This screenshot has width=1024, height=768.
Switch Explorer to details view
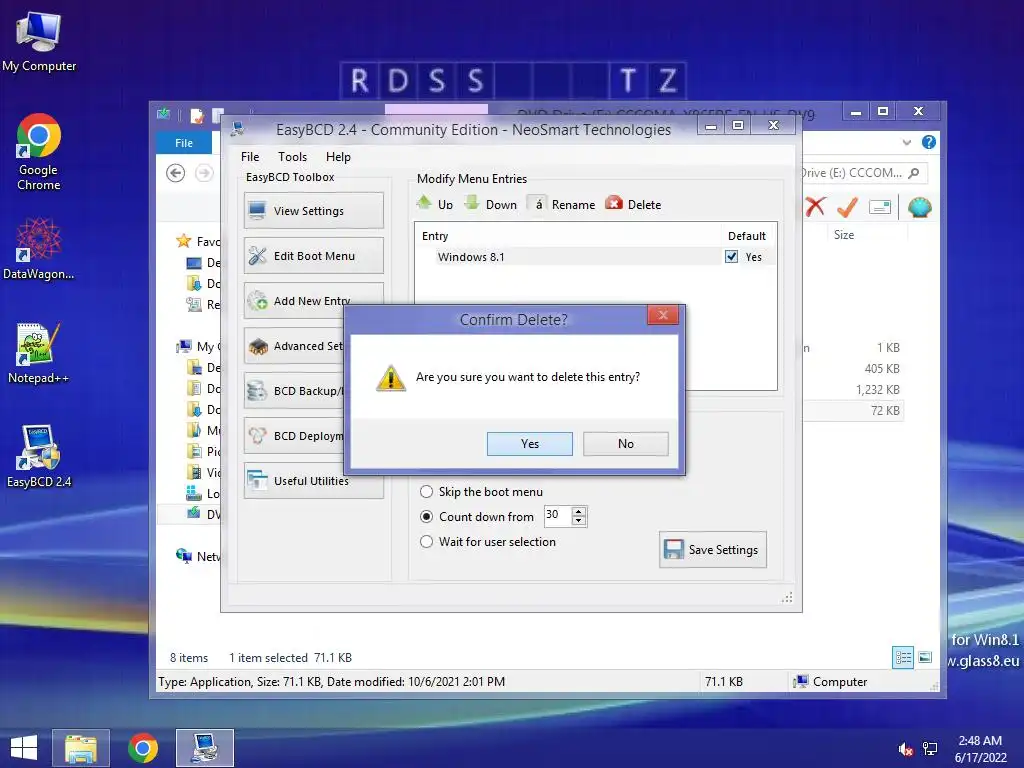[903, 658]
